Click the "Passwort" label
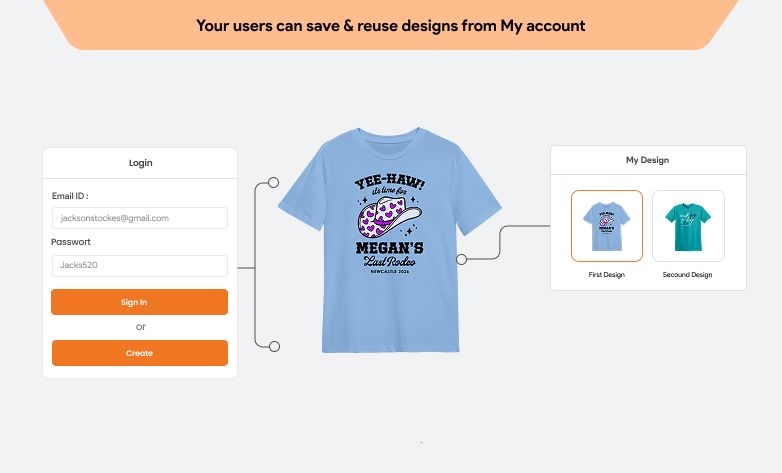782x473 pixels. (71, 242)
